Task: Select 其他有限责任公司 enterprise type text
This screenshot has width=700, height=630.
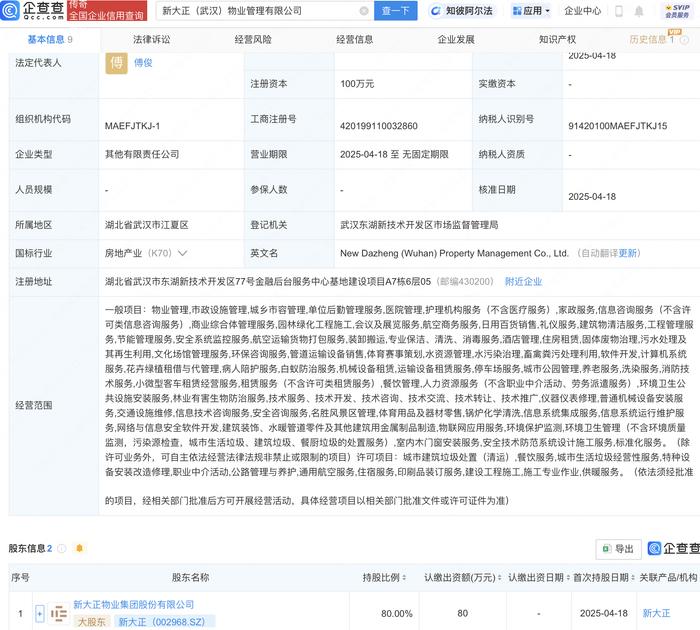Action: (x=142, y=154)
